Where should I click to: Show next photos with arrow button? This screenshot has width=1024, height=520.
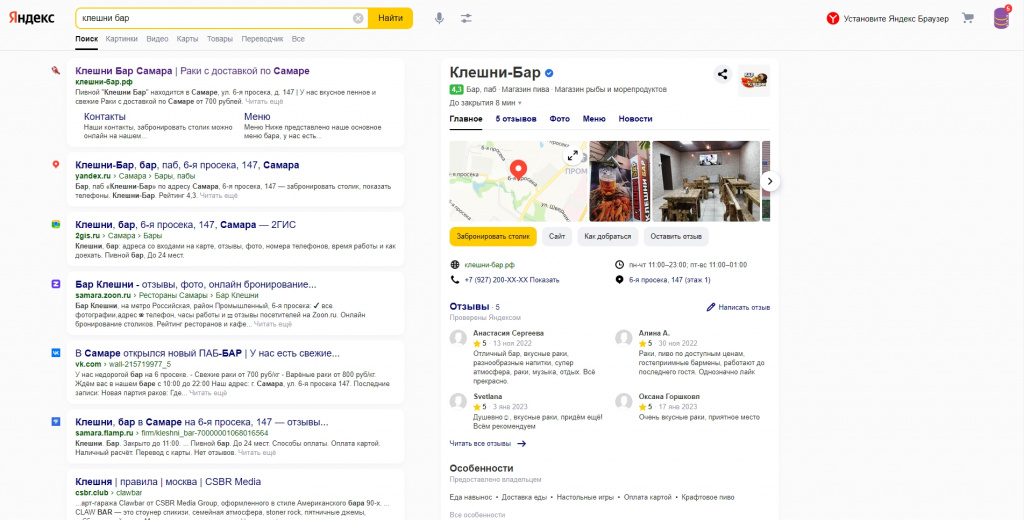[x=771, y=181]
